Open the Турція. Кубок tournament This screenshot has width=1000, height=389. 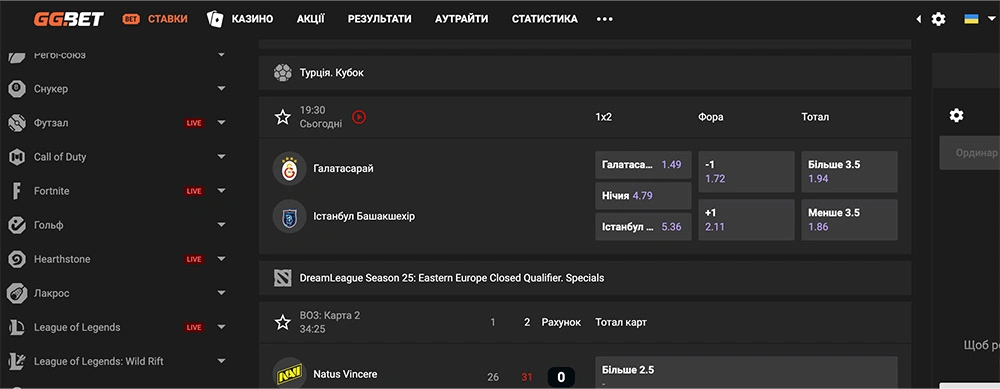click(x=332, y=73)
